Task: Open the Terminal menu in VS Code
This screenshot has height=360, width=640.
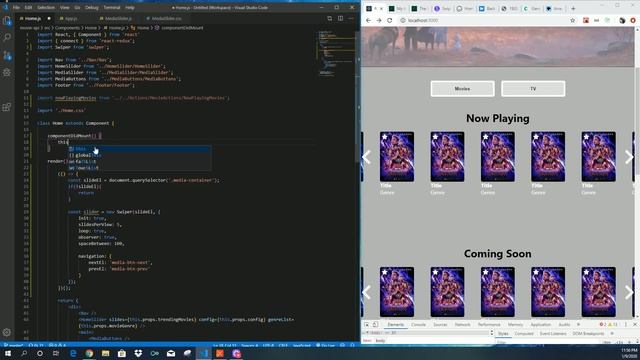Action: (111, 7)
